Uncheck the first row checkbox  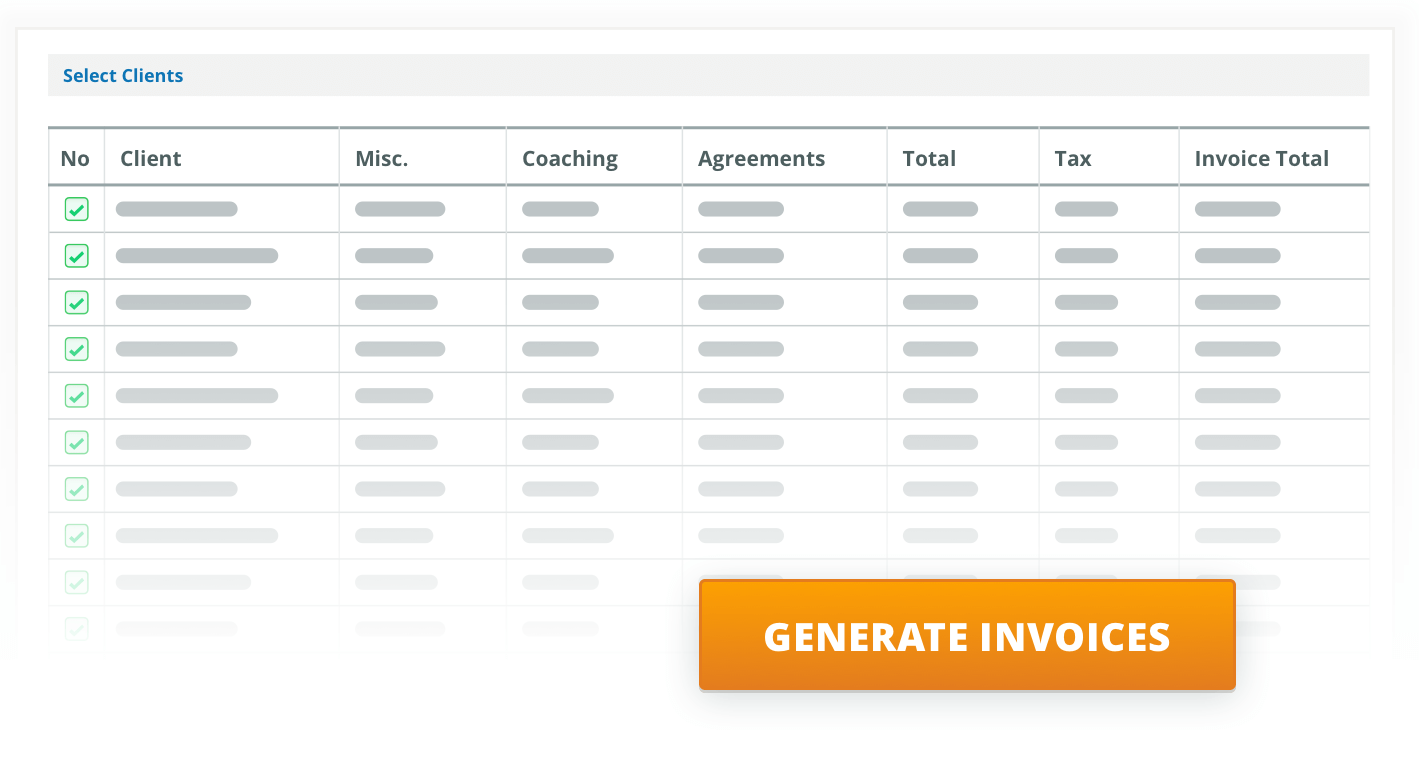click(x=76, y=209)
